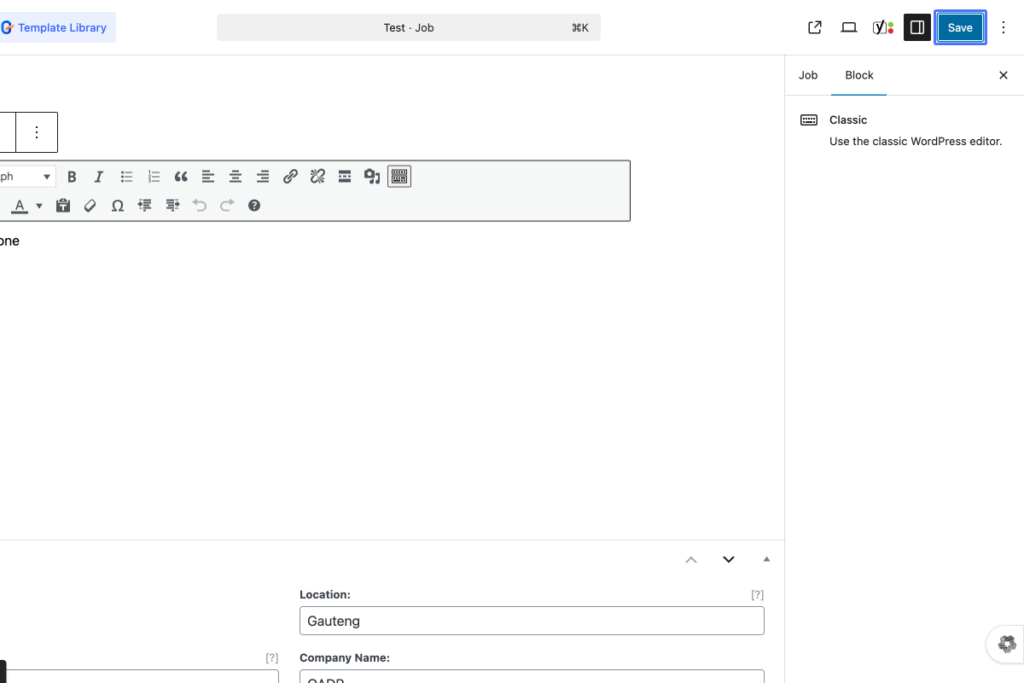Click the text color A button

click(20, 206)
